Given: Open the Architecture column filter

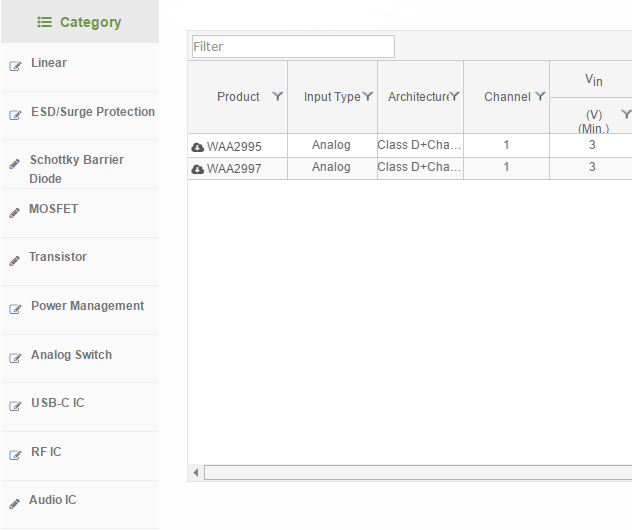Looking at the screenshot, I should click(454, 96).
